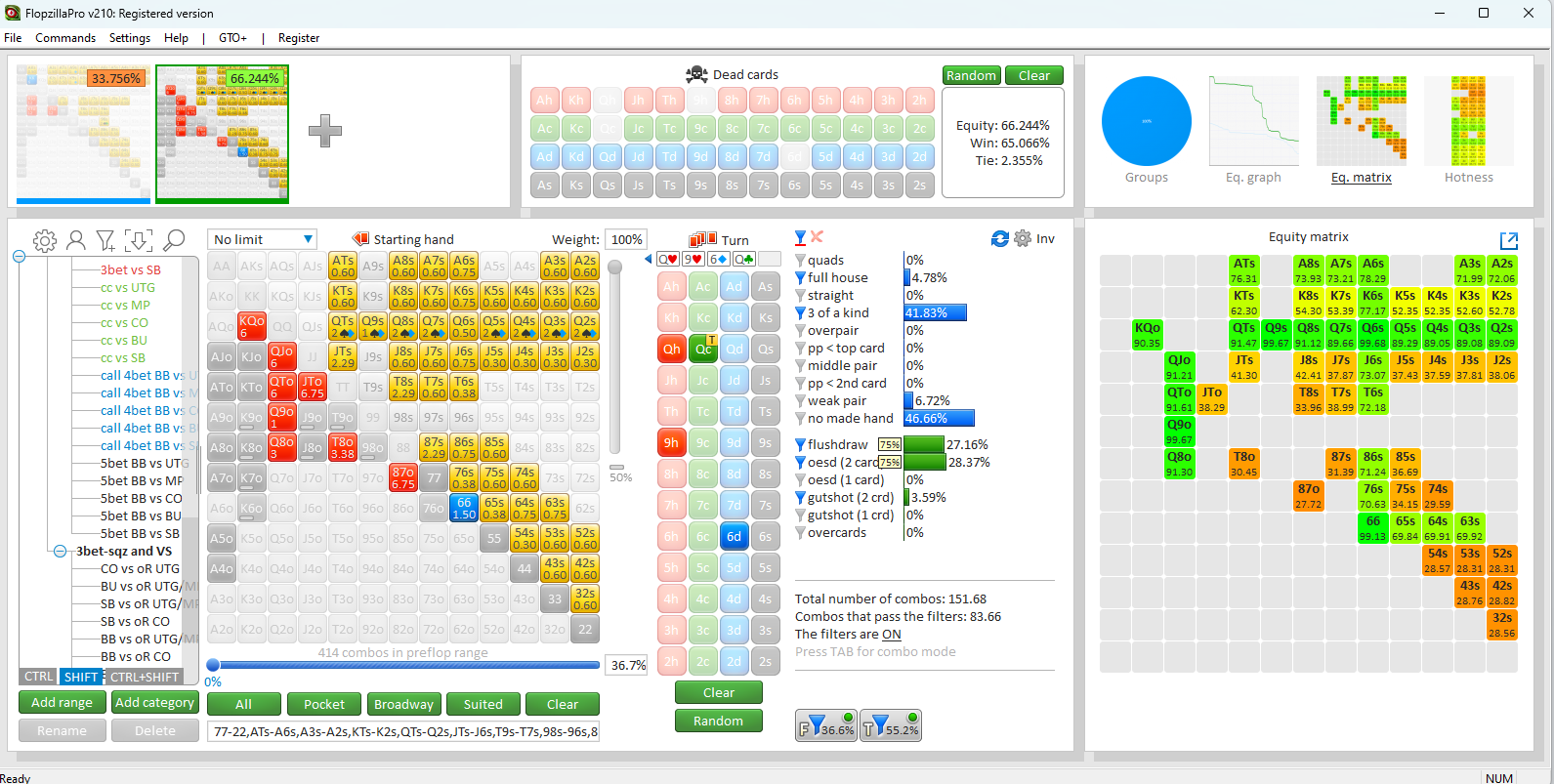Viewport: 1554px width, 784px height.
Task: Toggle the 3 of a kind filter
Action: click(800, 313)
